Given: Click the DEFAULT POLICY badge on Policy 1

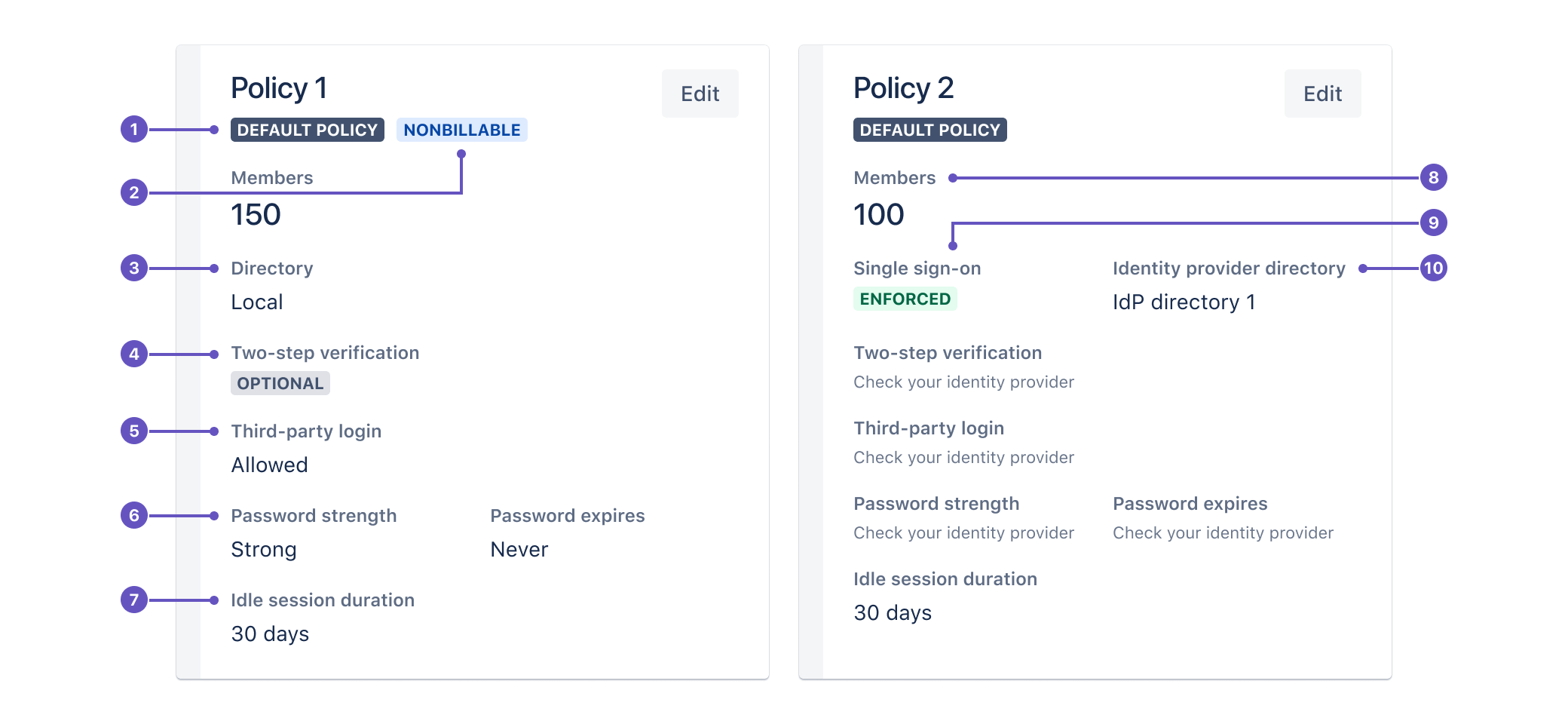Looking at the screenshot, I should pos(308,130).
